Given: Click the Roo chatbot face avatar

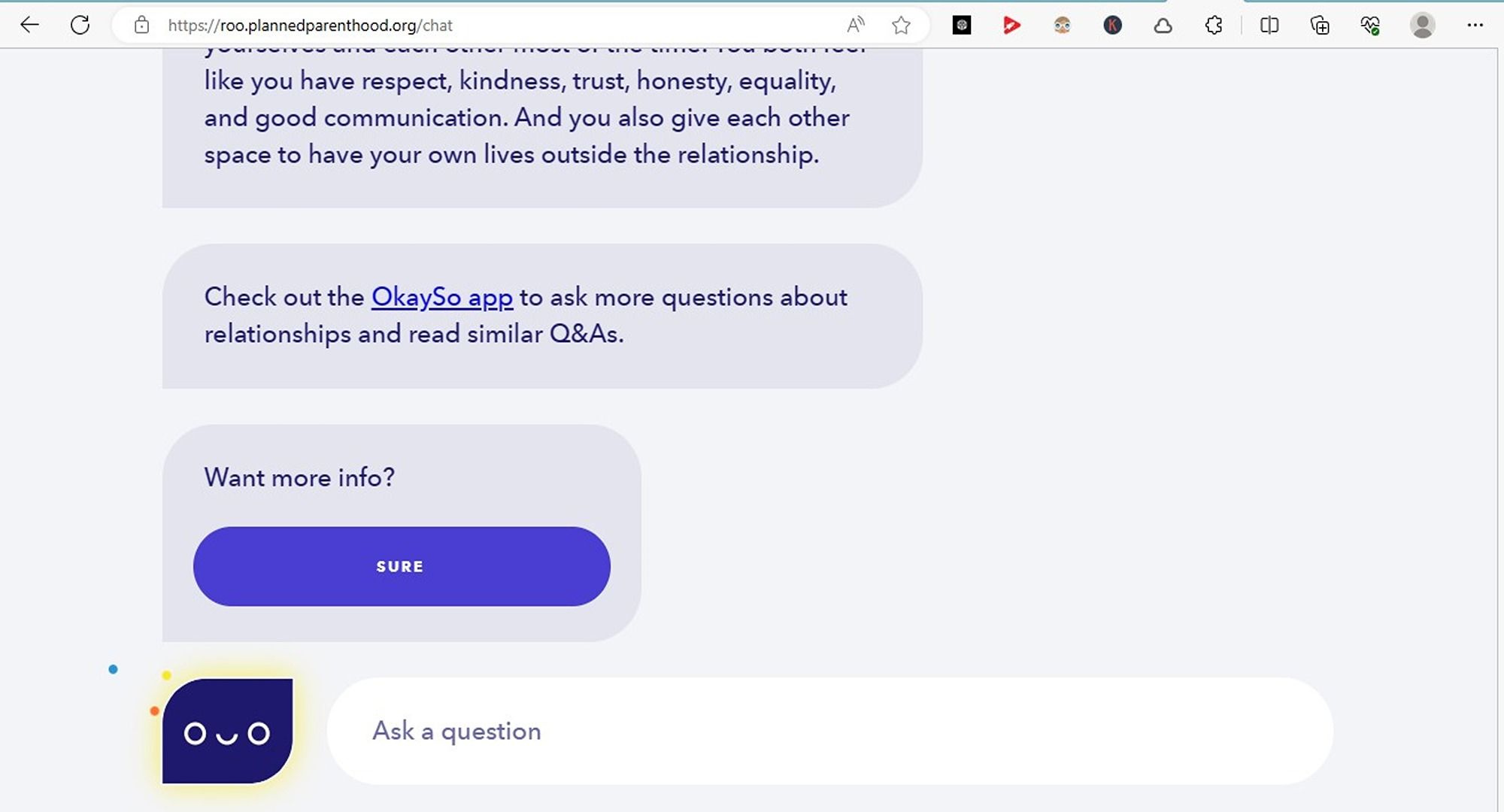Looking at the screenshot, I should (227, 731).
